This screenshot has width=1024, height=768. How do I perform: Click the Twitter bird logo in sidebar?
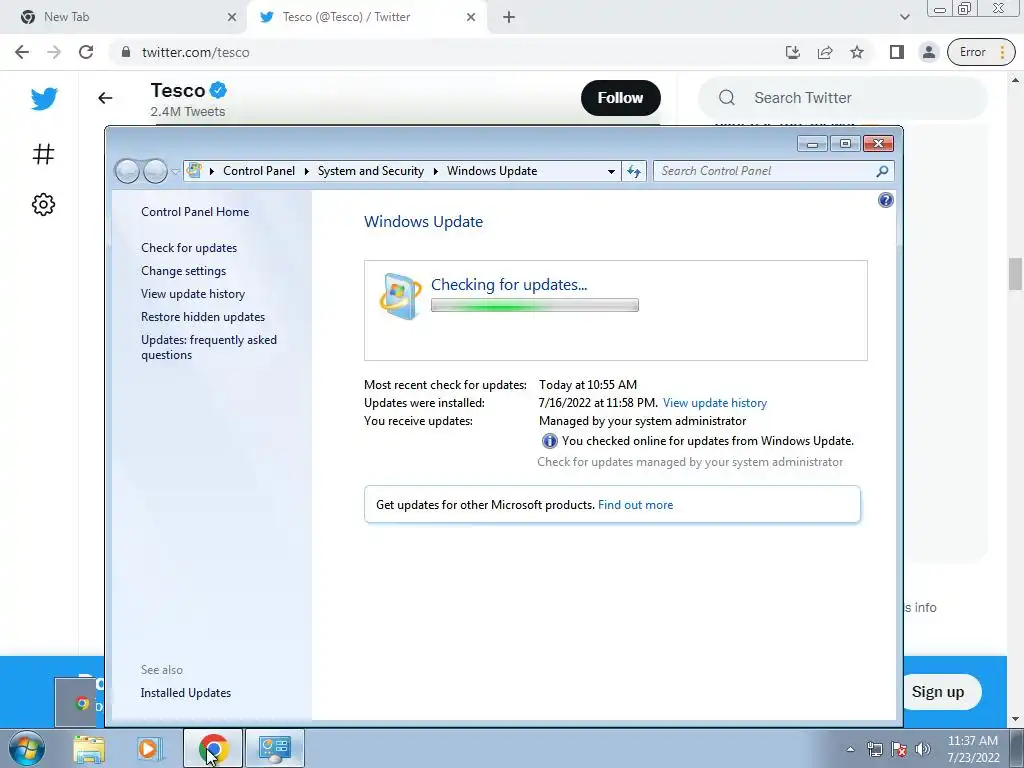tap(44, 99)
